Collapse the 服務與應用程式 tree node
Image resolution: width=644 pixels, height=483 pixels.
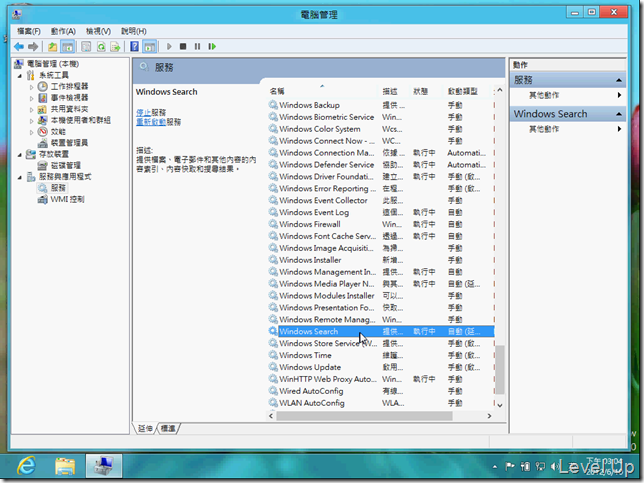[x=19, y=177]
